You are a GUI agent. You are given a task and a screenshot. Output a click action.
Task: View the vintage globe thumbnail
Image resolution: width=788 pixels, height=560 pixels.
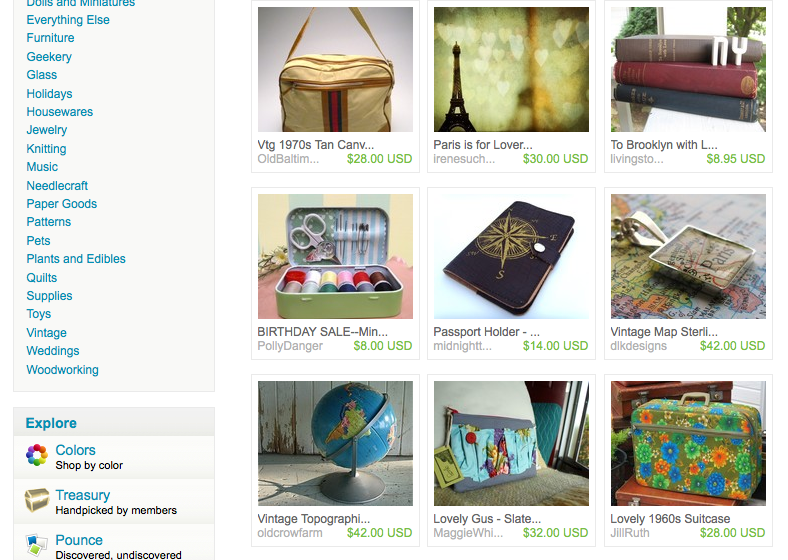pos(335,443)
